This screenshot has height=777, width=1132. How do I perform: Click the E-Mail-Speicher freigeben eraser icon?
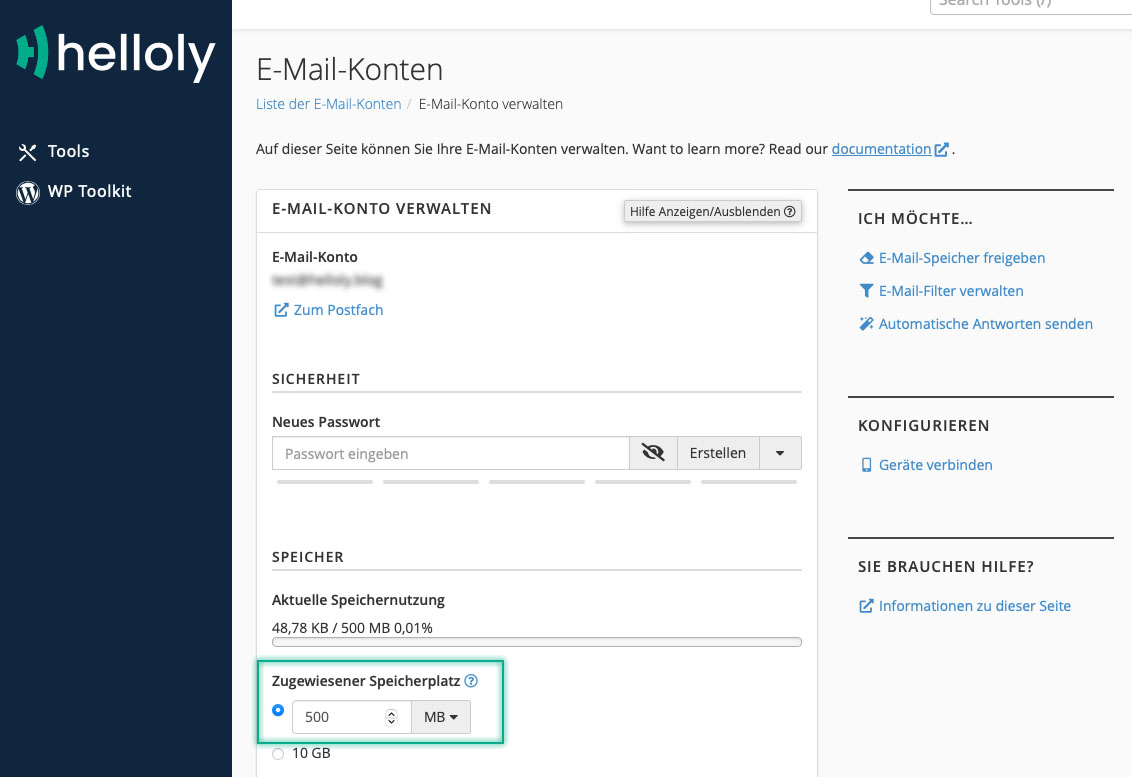point(866,258)
